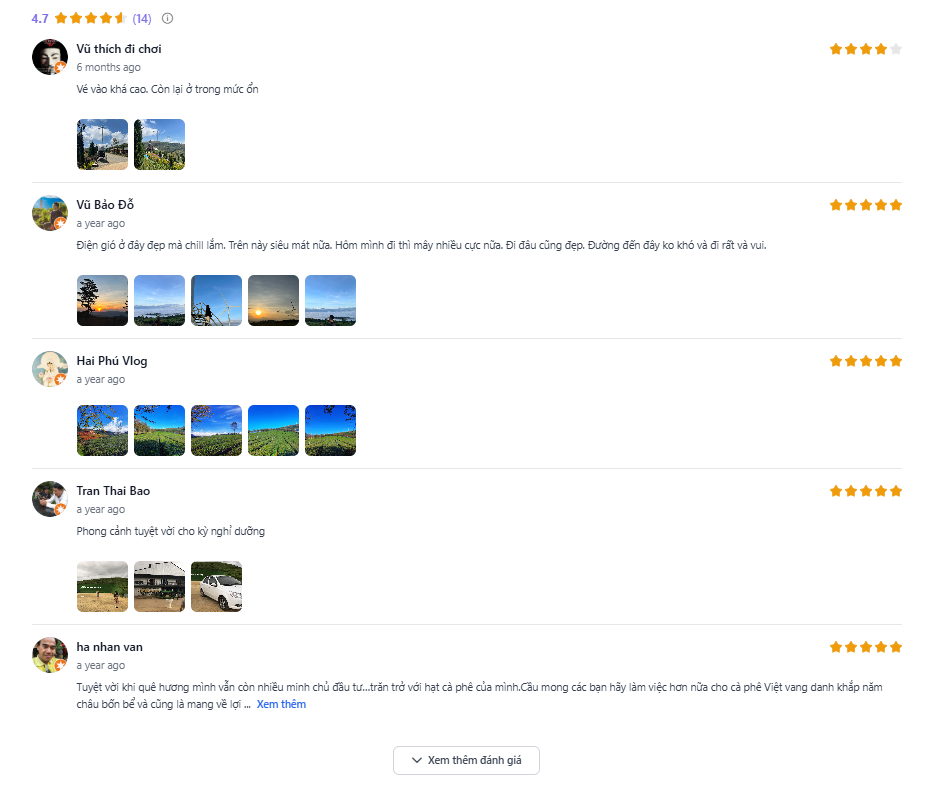Open last photo in Vũ Bảo Đỗ's review
This screenshot has height=790, width=949.
[330, 301]
